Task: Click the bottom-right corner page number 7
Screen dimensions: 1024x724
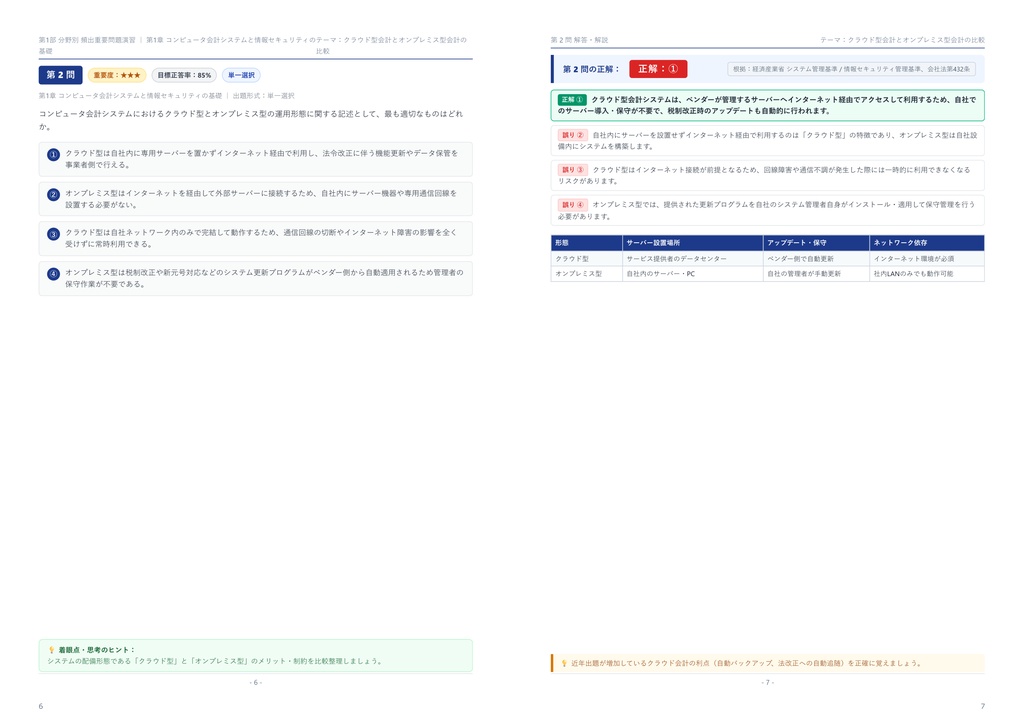Action: point(982,706)
